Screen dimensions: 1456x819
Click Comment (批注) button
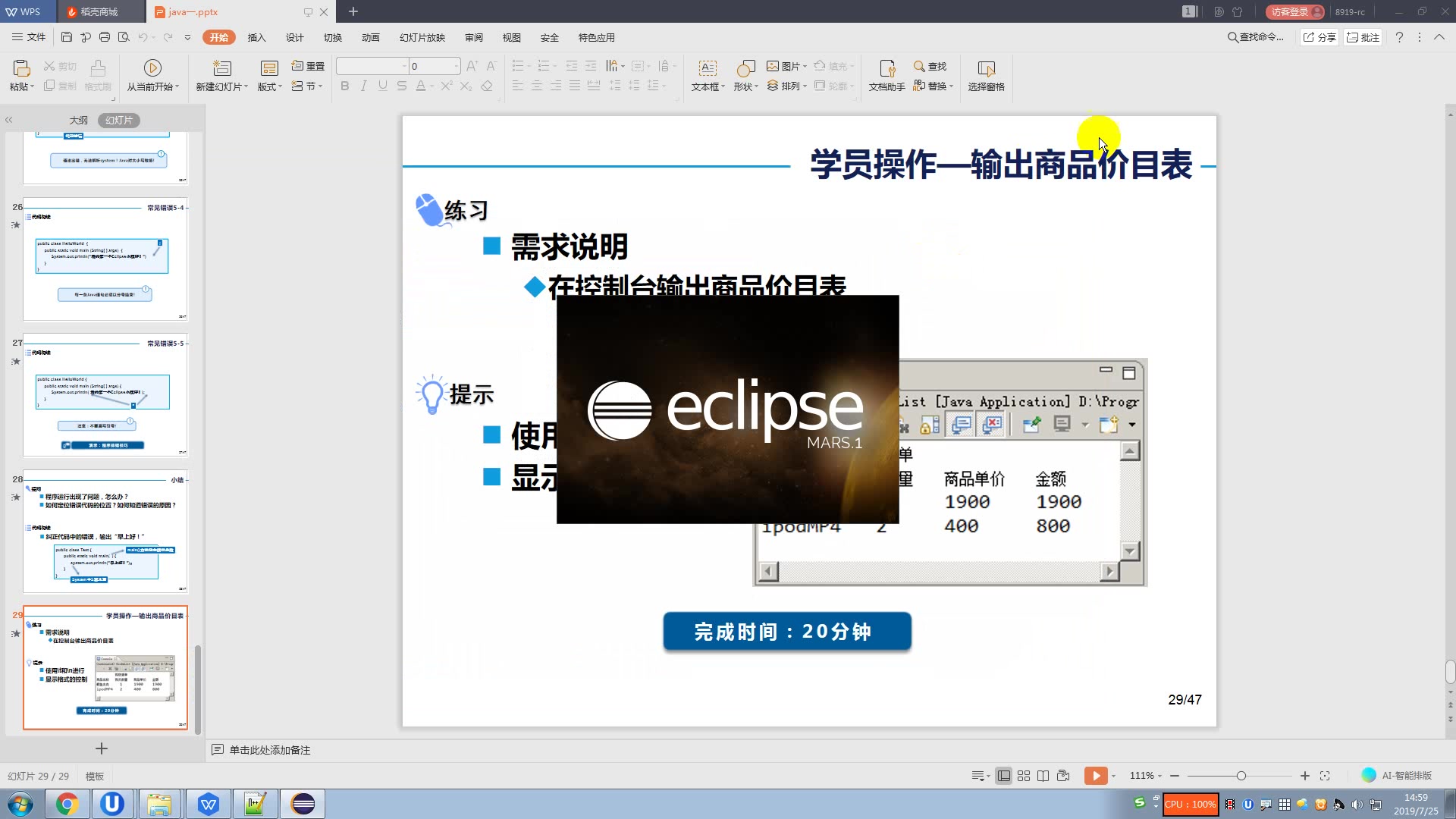click(1363, 37)
